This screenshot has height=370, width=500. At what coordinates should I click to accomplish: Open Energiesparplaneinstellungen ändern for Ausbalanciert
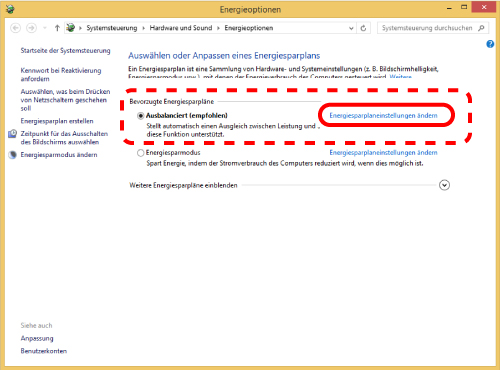pyautogui.click(x=383, y=115)
